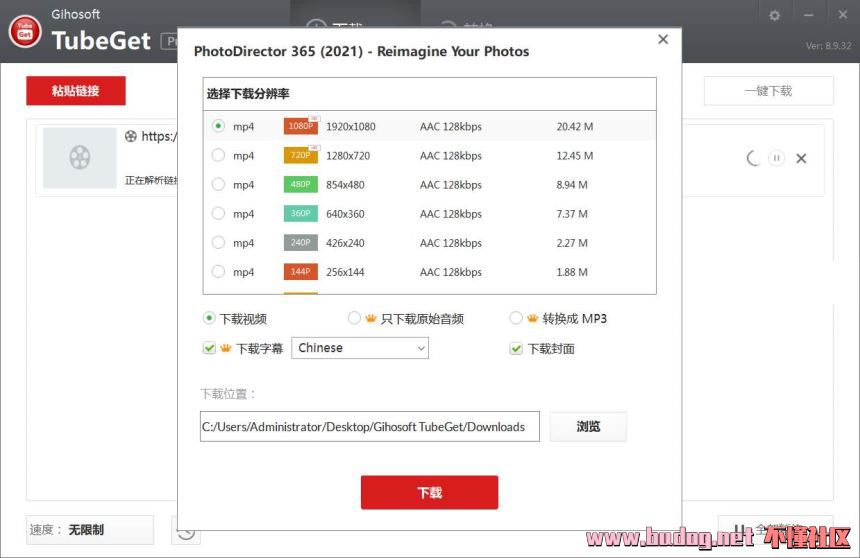Toggle the download subtitles checkbox
The height and width of the screenshot is (558, 860).
coord(209,348)
